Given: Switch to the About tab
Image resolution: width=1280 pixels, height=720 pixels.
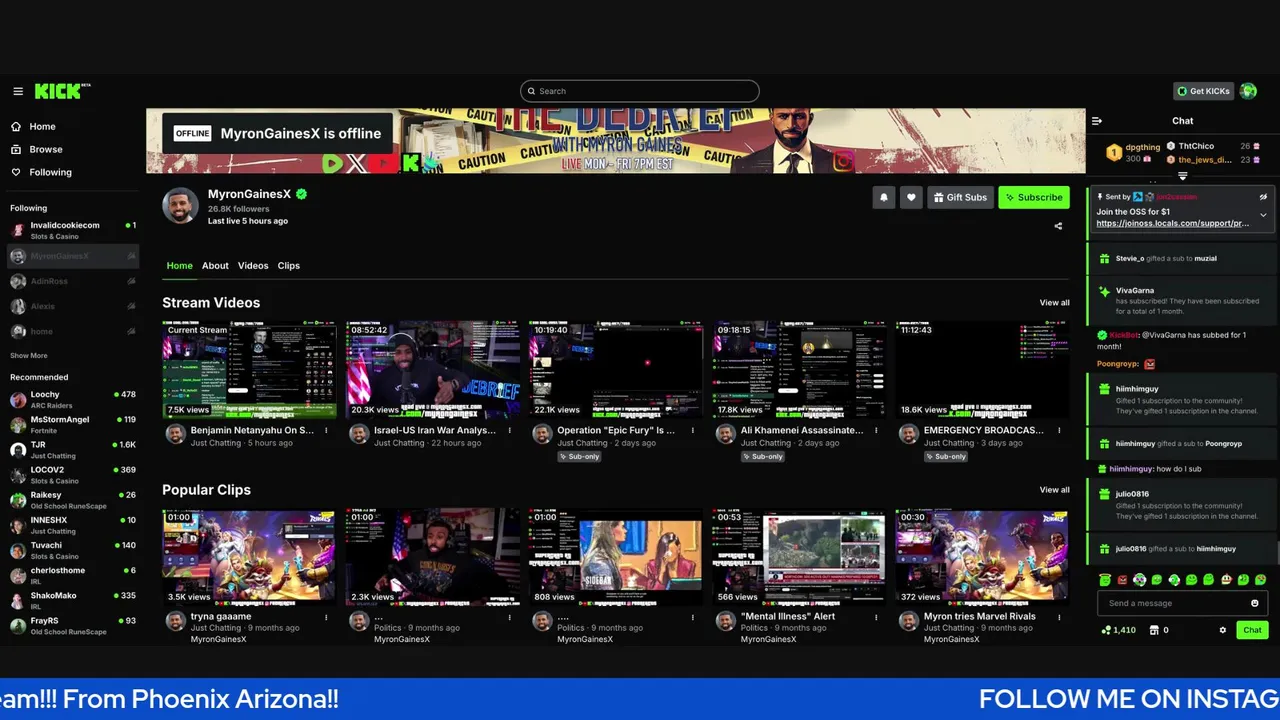Looking at the screenshot, I should coord(215,266).
